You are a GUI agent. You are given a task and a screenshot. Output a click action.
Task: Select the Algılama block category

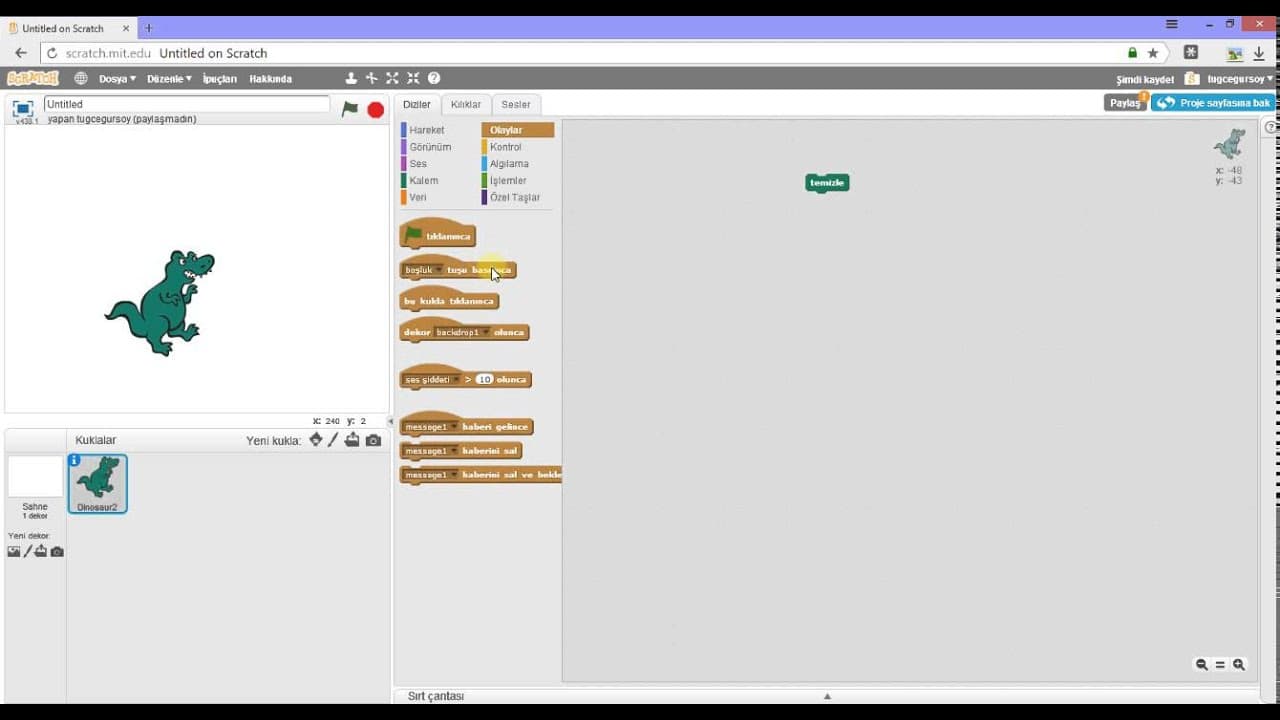point(509,164)
